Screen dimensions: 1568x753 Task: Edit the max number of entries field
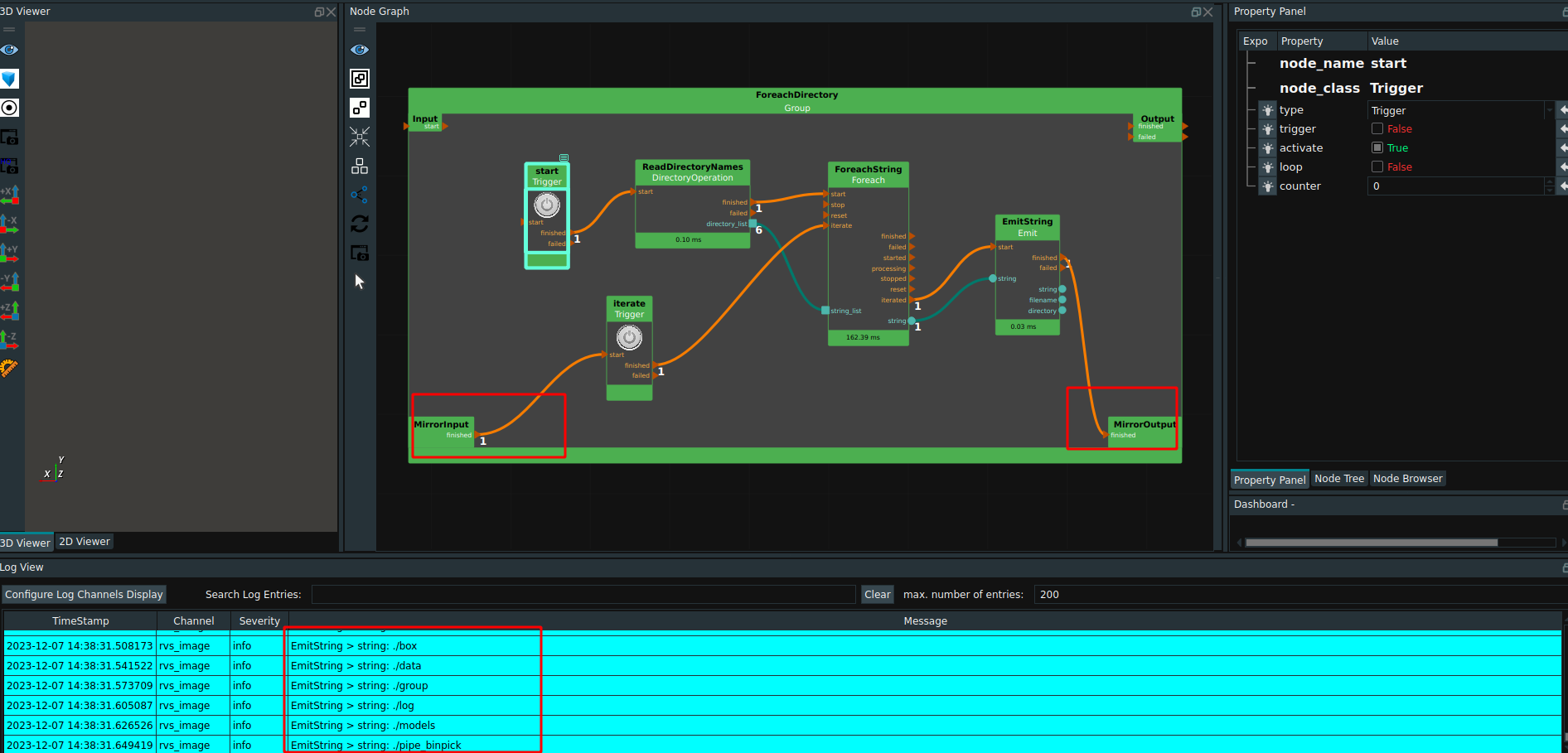pos(1299,595)
